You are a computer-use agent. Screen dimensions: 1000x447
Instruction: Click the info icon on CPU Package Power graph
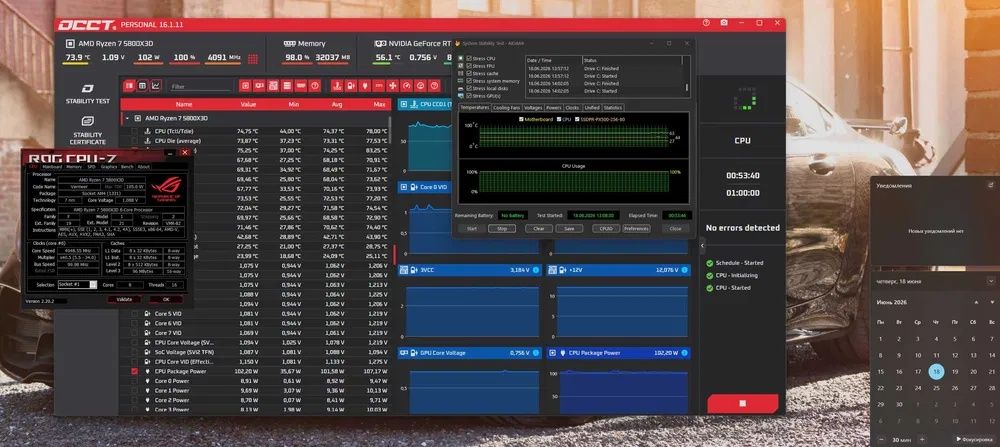(x=684, y=353)
